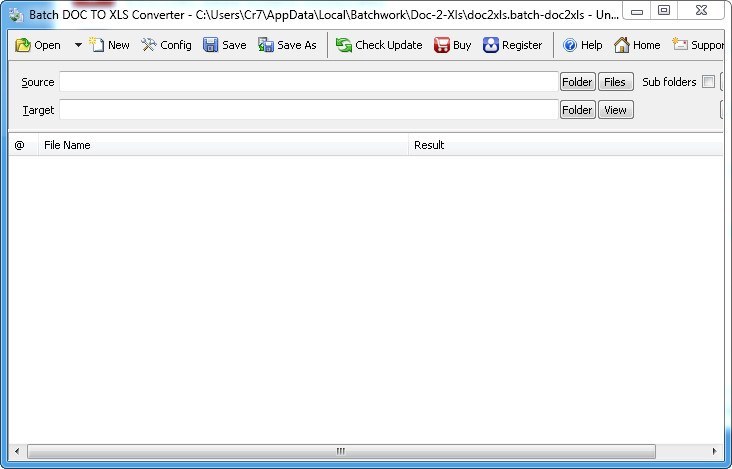Click the horizontal scrollbar right arrow
This screenshot has height=469, width=732.
click(714, 451)
